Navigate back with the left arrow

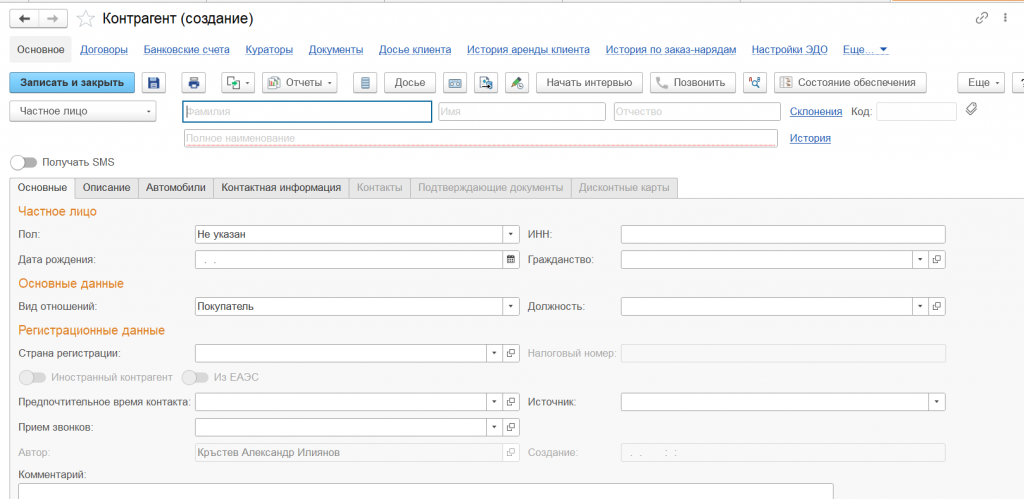coord(24,19)
